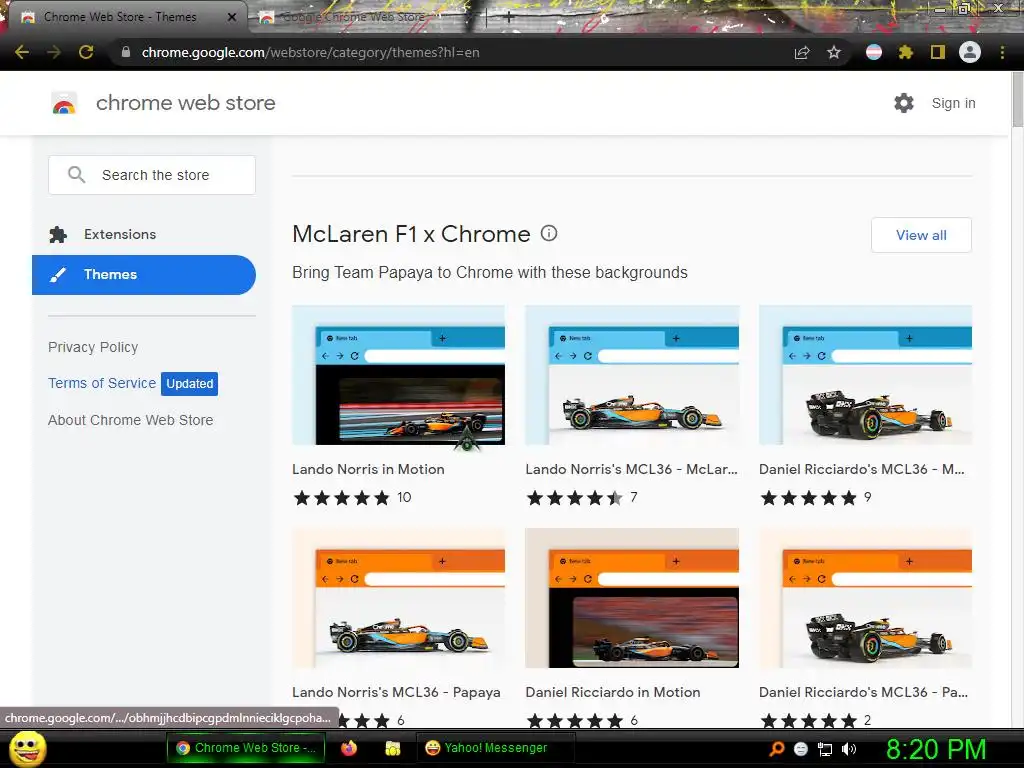Click the address bar URL

tap(310, 52)
